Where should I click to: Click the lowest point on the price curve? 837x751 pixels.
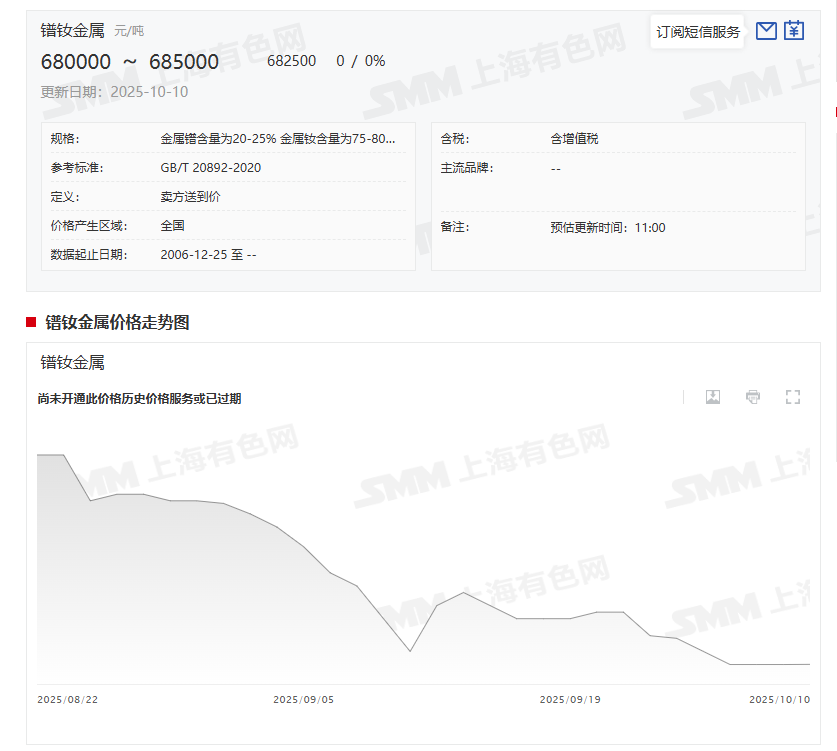(x=730, y=662)
